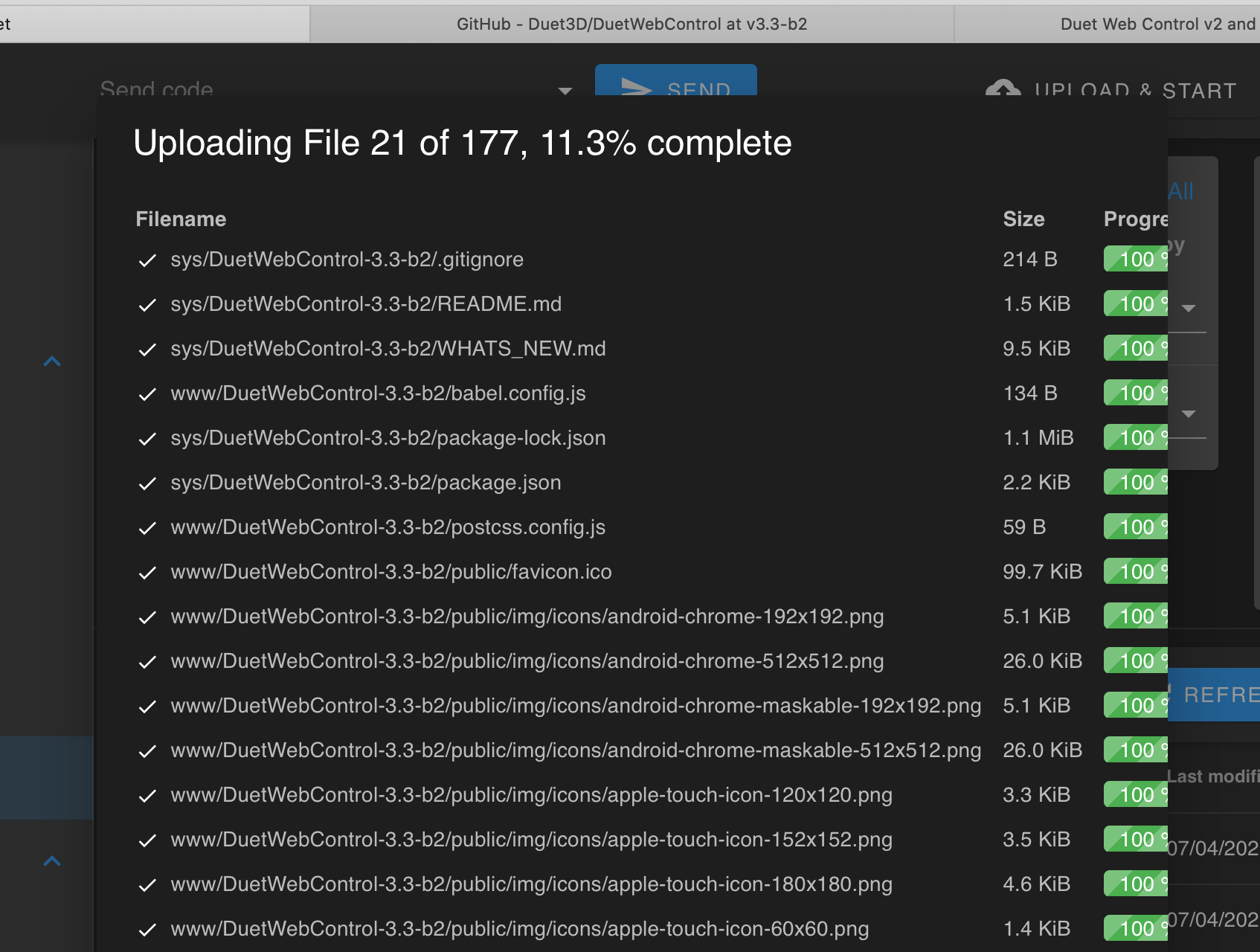
Task: Click the Filename column header
Action: [x=181, y=219]
